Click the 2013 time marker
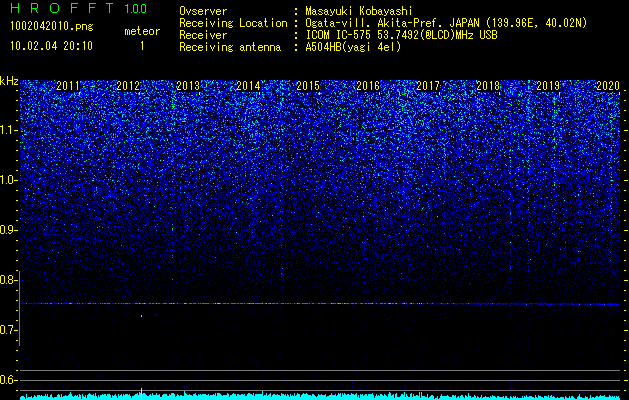The image size is (629, 400). [188, 86]
